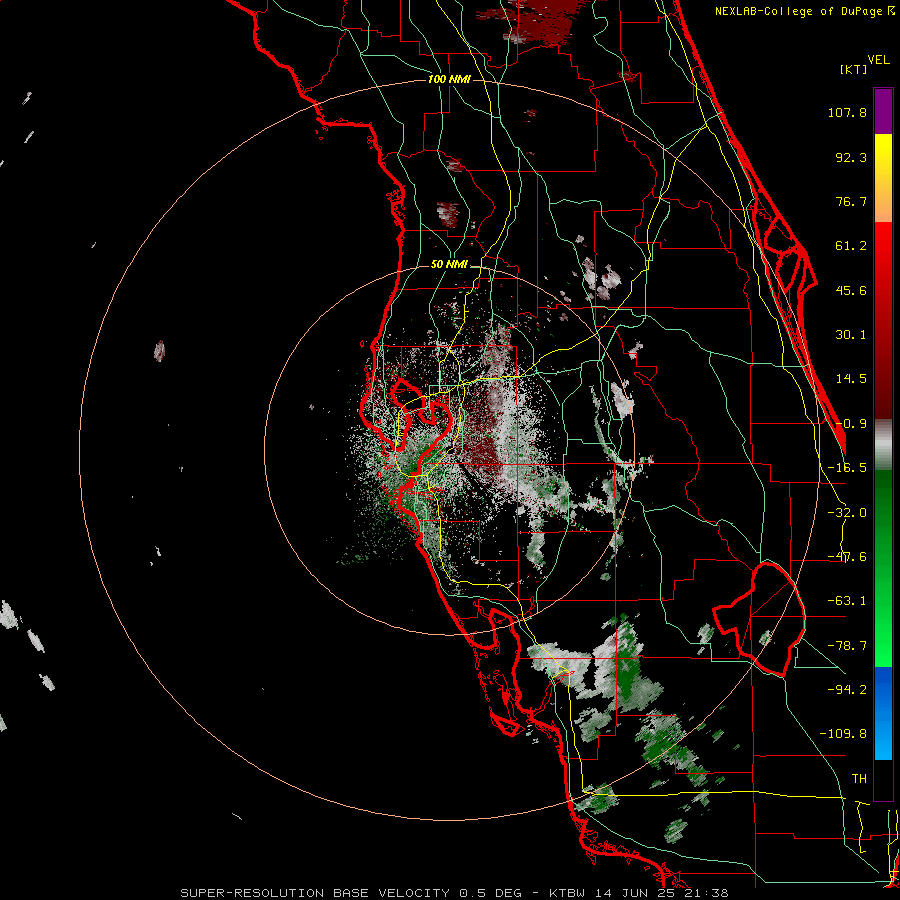
Task: Select the -16.5 legend value
Action: click(x=847, y=468)
